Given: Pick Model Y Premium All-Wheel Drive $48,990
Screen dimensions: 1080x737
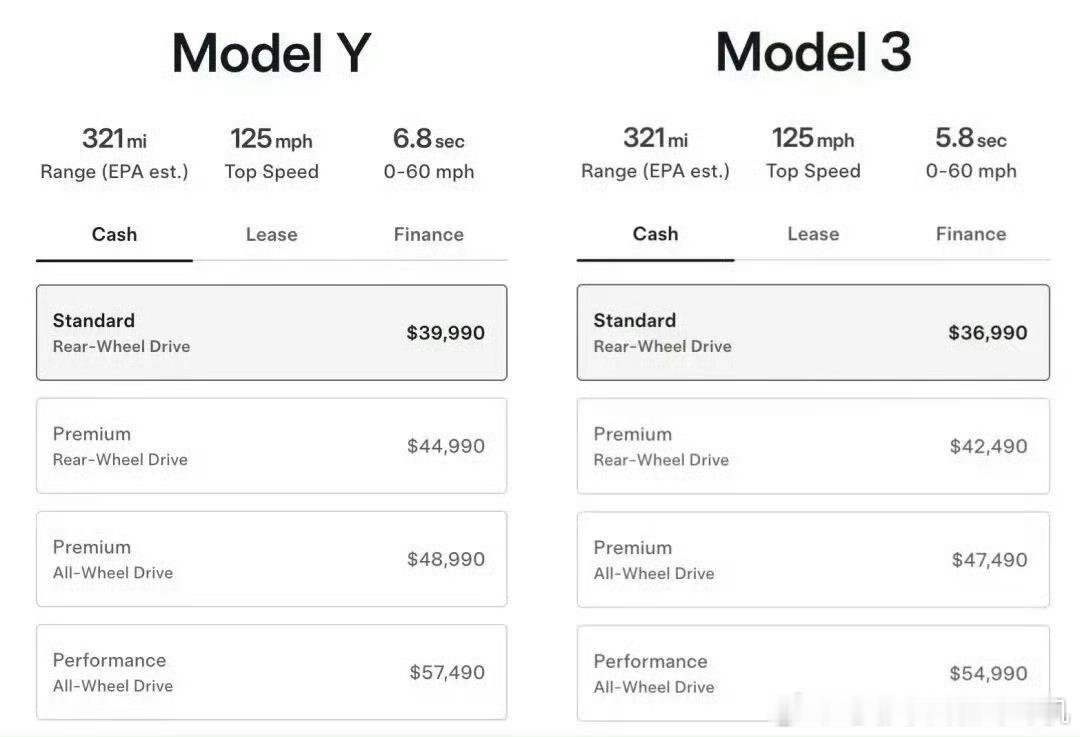Looking at the screenshot, I should (271, 559).
